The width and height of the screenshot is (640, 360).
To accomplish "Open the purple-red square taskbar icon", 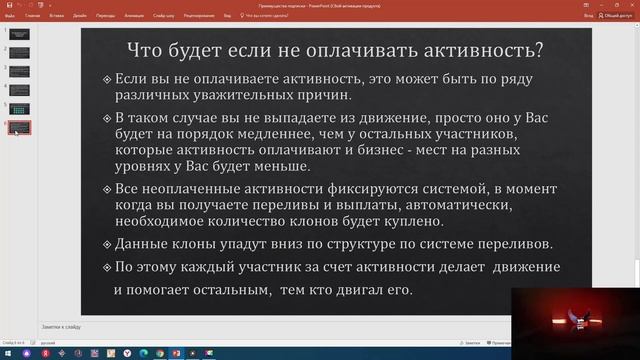I will coord(95,353).
